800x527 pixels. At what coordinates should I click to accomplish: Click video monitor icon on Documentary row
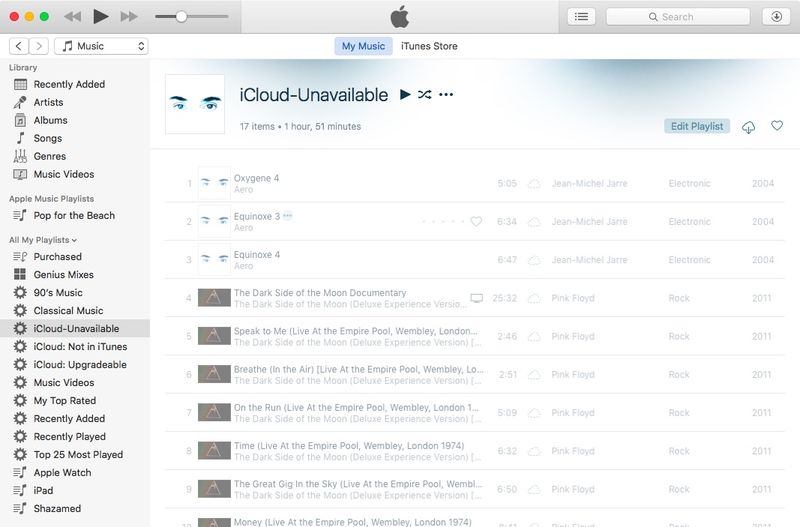pyautogui.click(x=477, y=298)
